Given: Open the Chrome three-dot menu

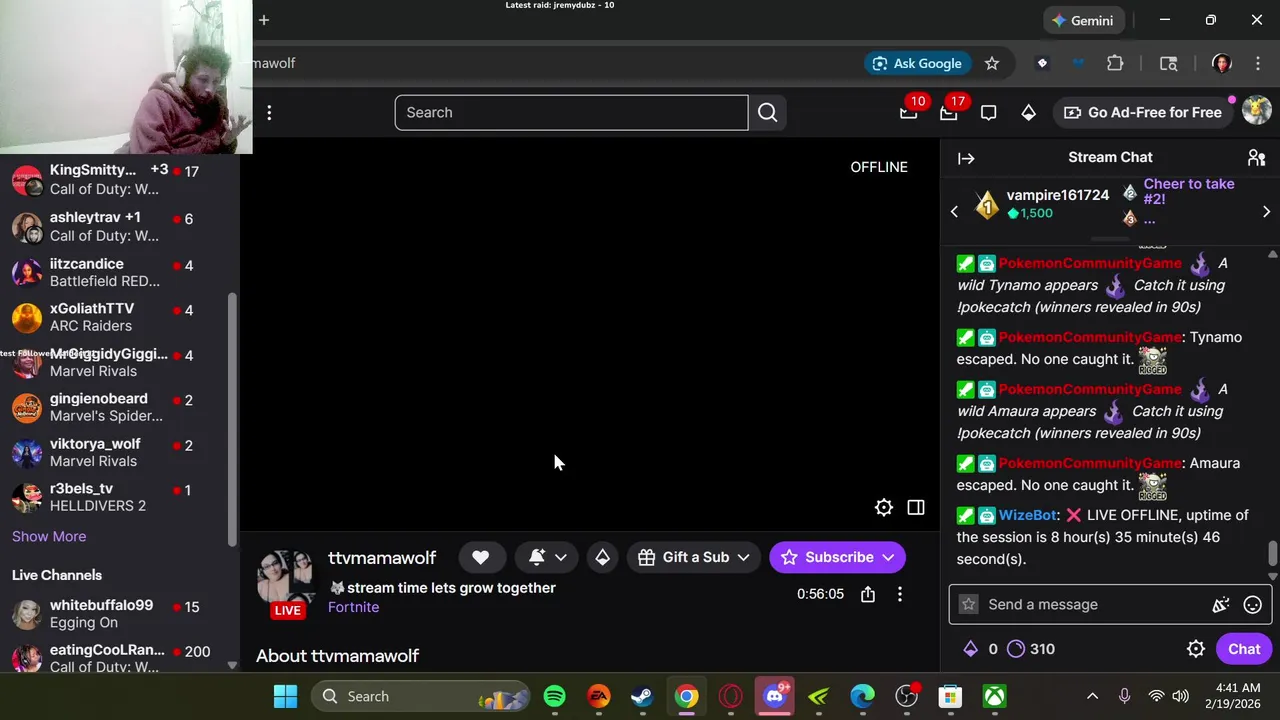Looking at the screenshot, I should 1257,63.
